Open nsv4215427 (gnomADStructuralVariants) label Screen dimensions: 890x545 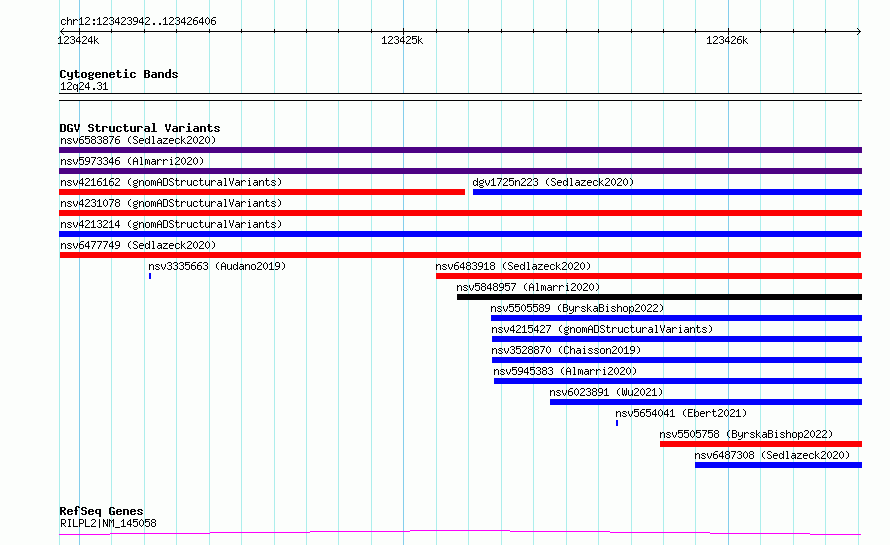(602, 329)
